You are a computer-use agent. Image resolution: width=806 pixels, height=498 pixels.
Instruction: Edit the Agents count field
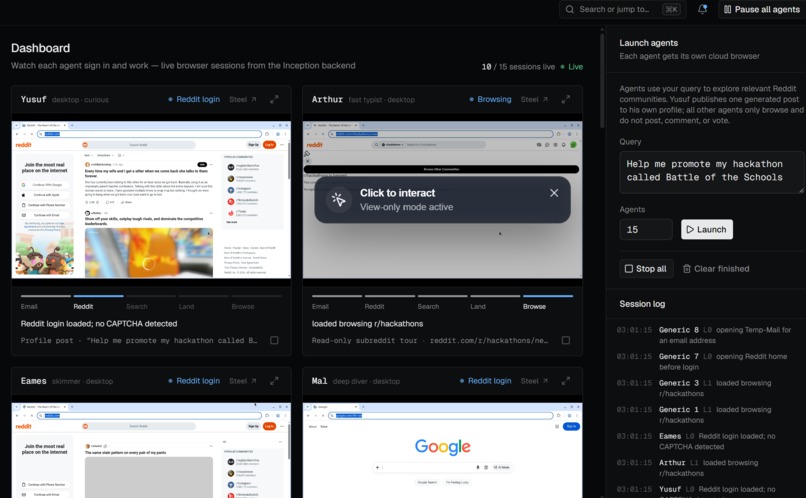(646, 229)
